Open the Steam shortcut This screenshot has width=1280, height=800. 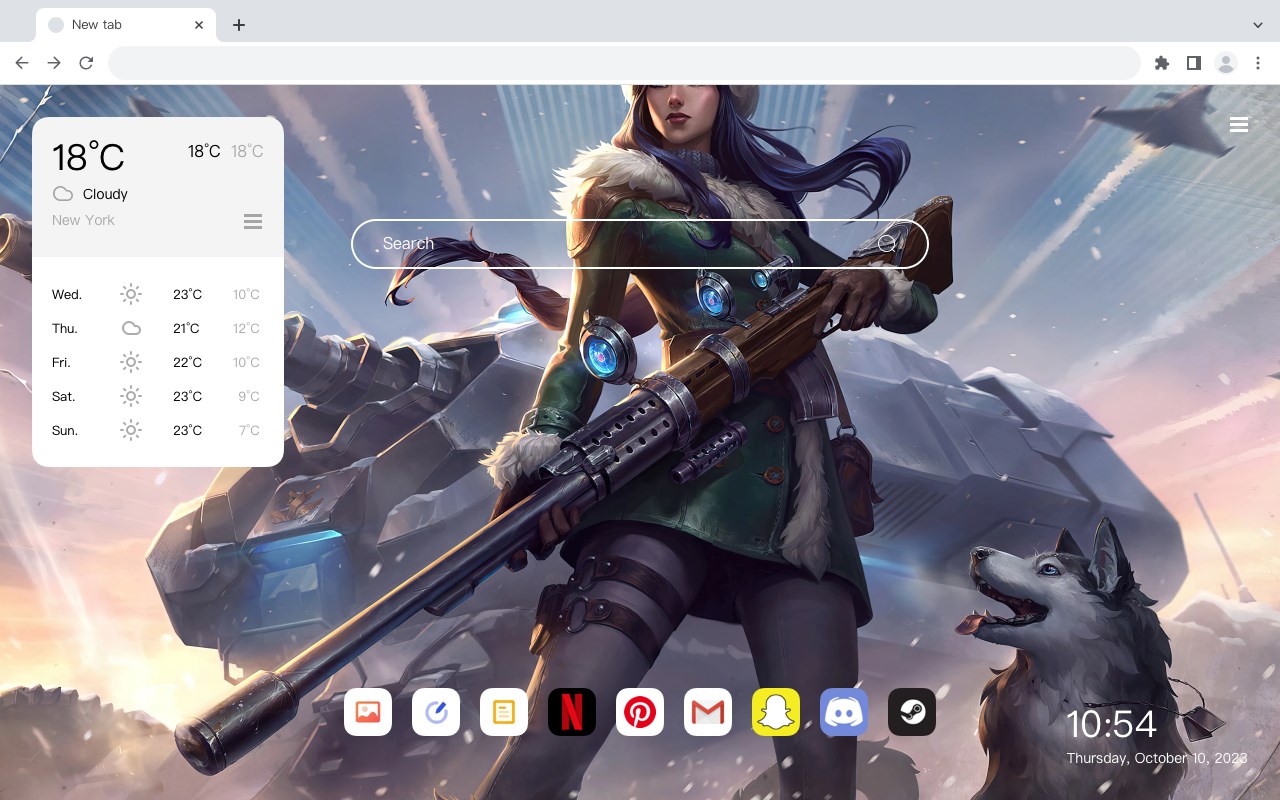tap(912, 712)
